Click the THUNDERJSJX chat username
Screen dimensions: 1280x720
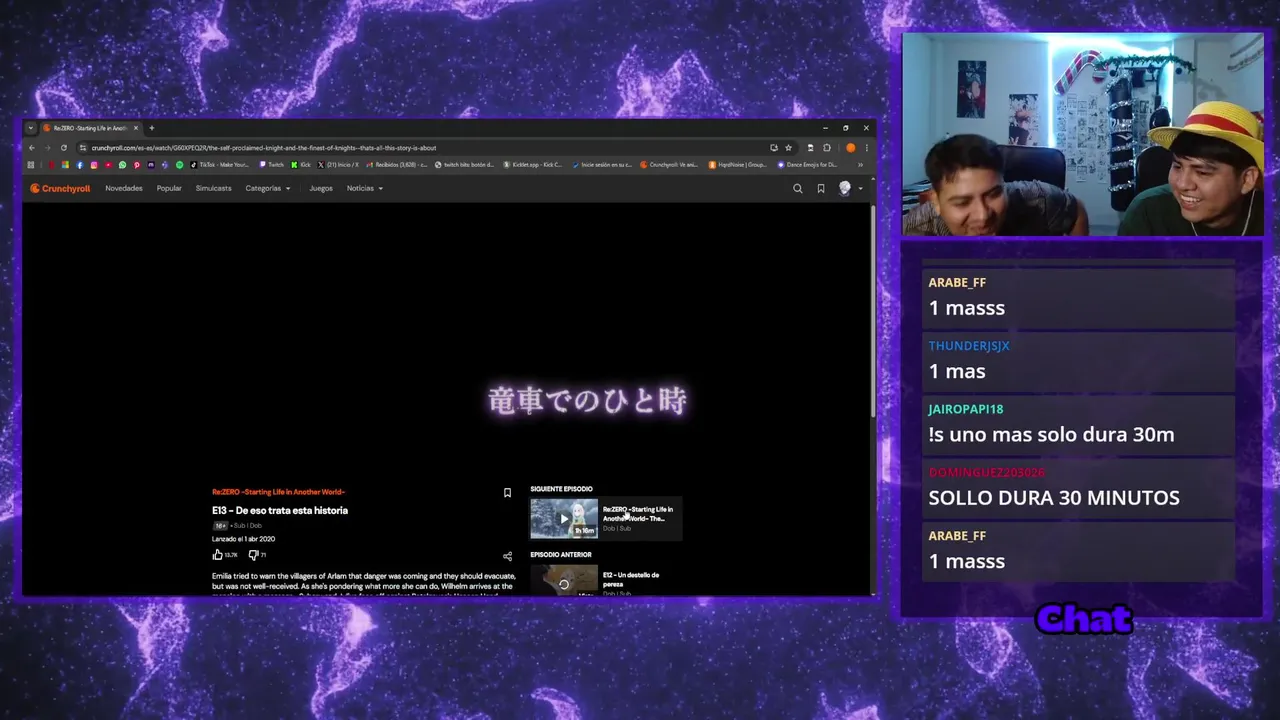tap(969, 346)
